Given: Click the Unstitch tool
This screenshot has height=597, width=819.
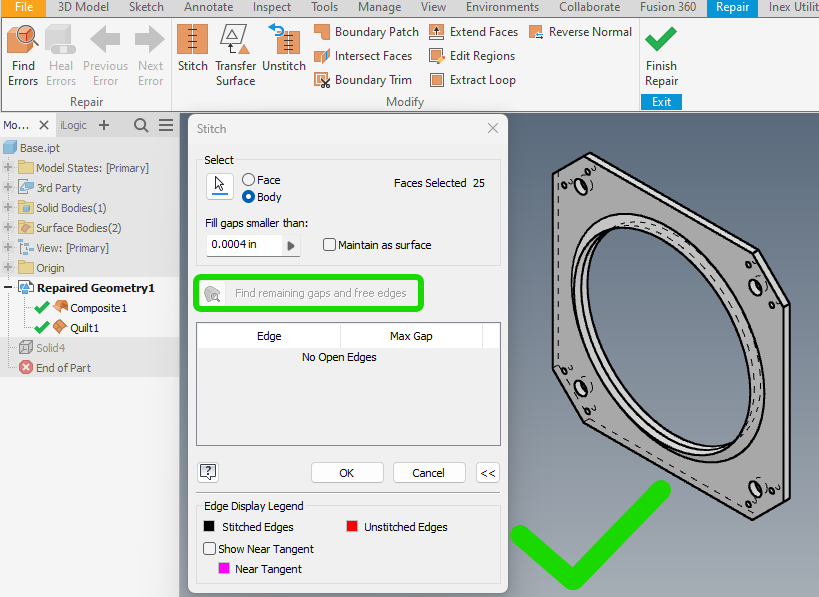Looking at the screenshot, I should (x=283, y=48).
